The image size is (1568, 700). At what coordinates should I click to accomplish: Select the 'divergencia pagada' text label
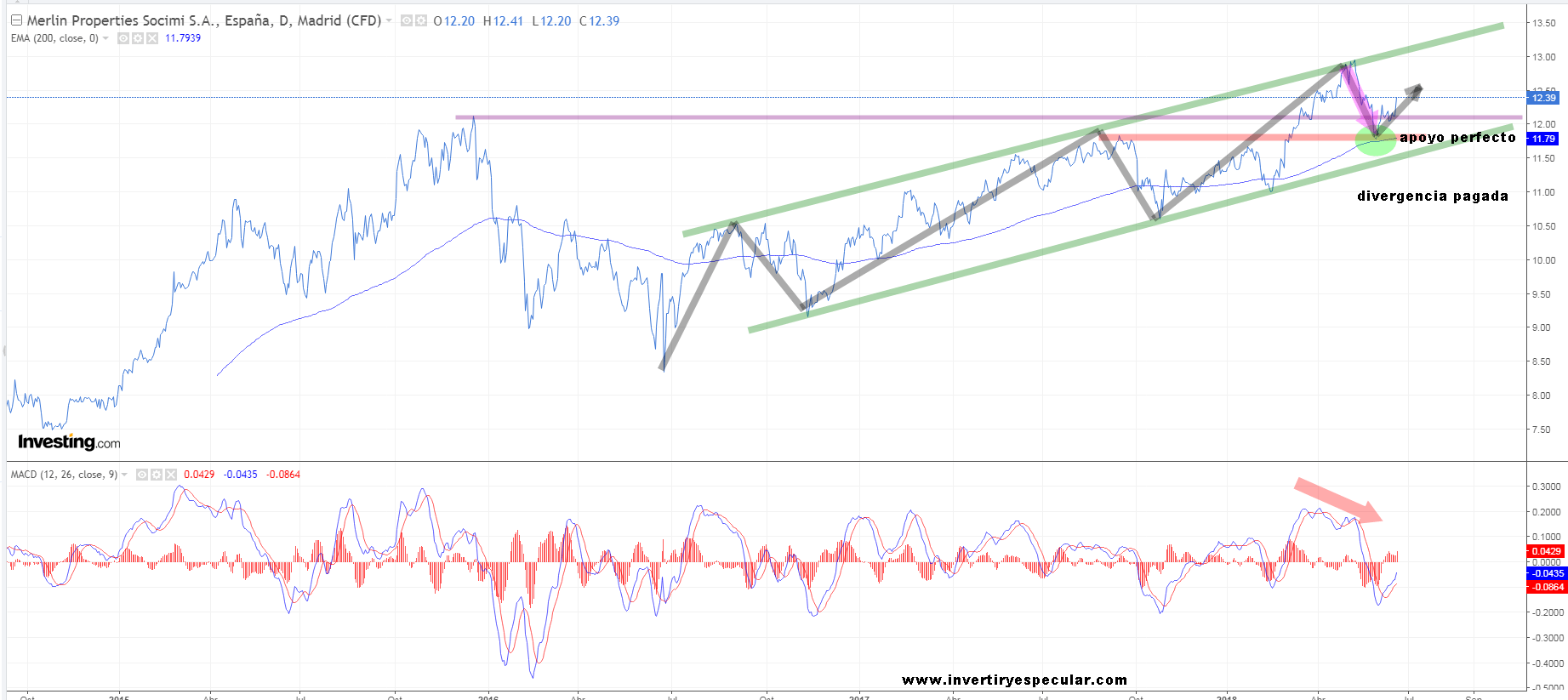[x=1432, y=196]
